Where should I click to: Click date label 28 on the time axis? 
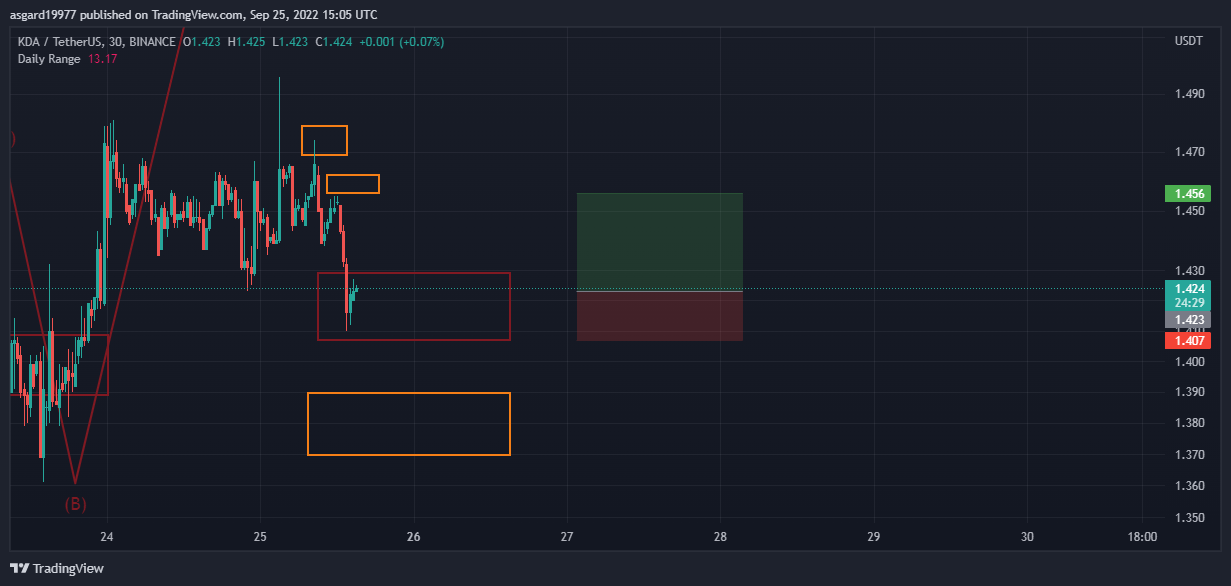tap(720, 537)
